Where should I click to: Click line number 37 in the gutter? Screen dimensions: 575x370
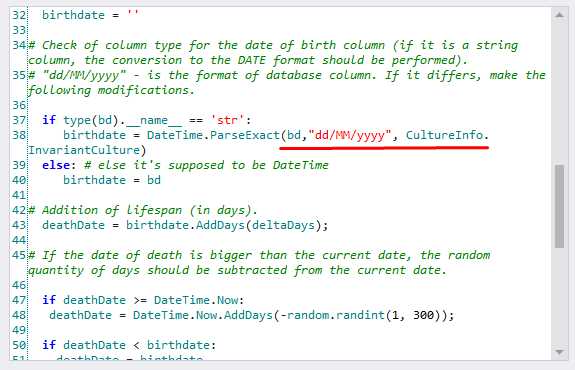[19, 120]
